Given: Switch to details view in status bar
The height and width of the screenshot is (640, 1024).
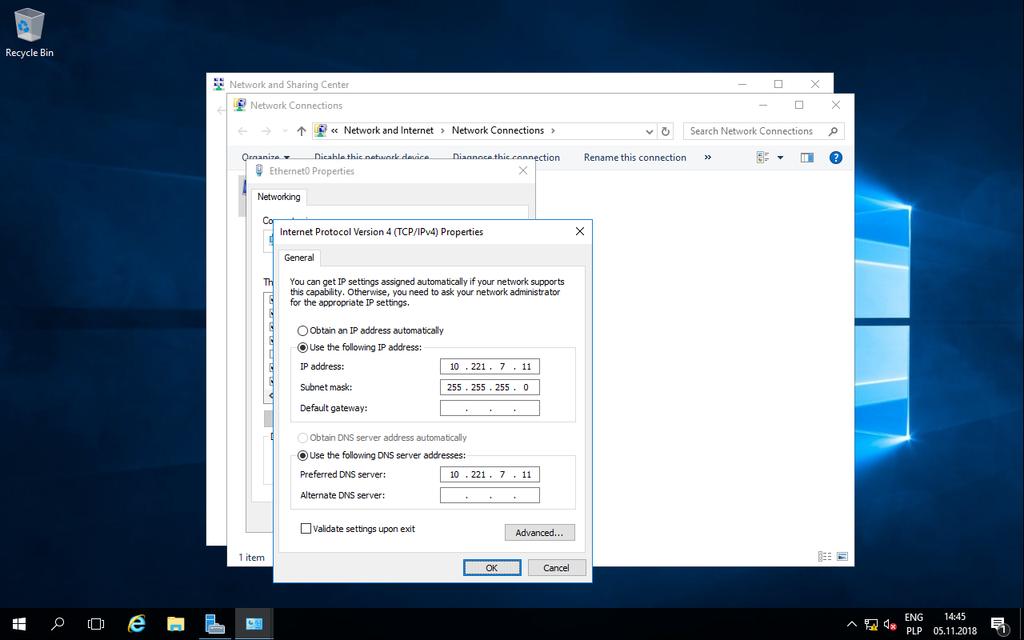Looking at the screenshot, I should point(825,556).
